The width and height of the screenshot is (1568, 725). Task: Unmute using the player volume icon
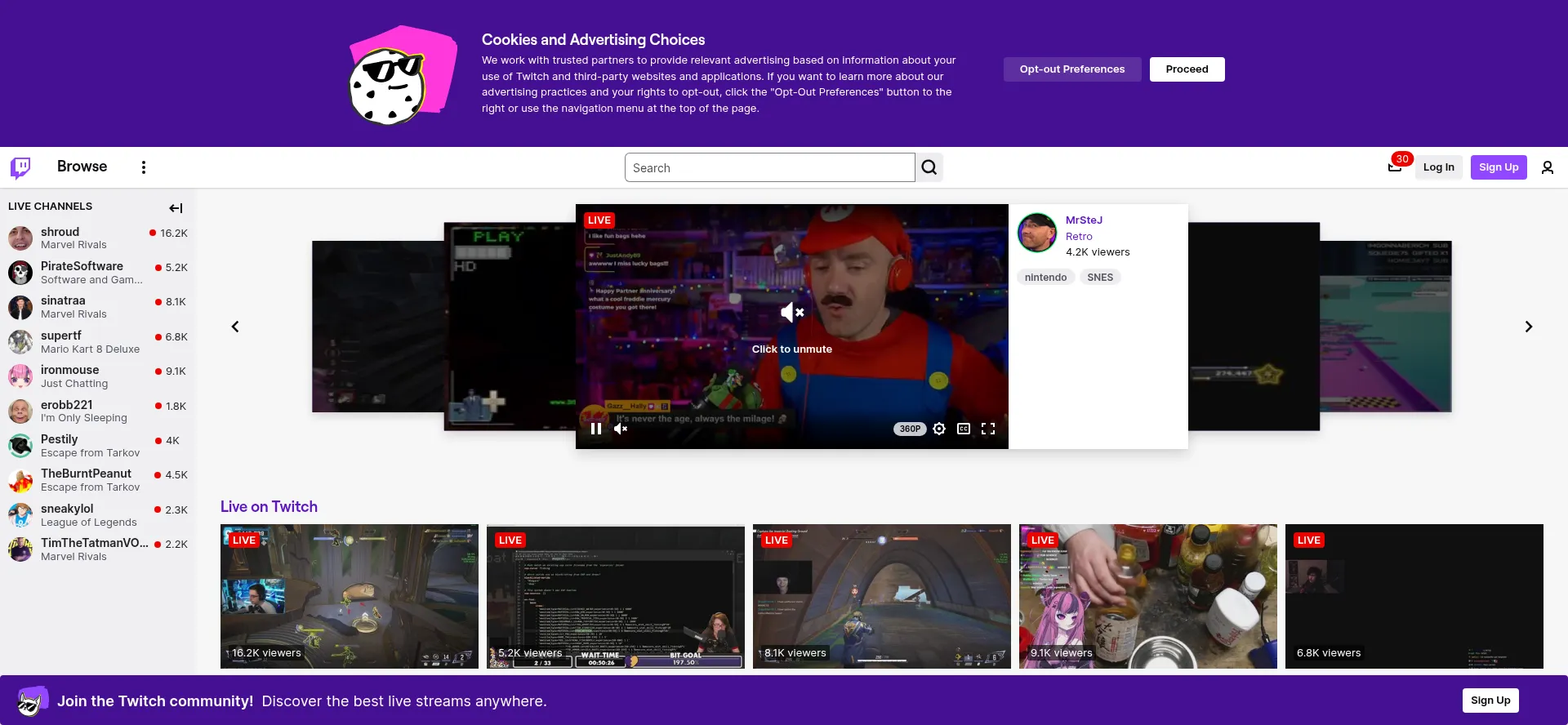coord(621,429)
